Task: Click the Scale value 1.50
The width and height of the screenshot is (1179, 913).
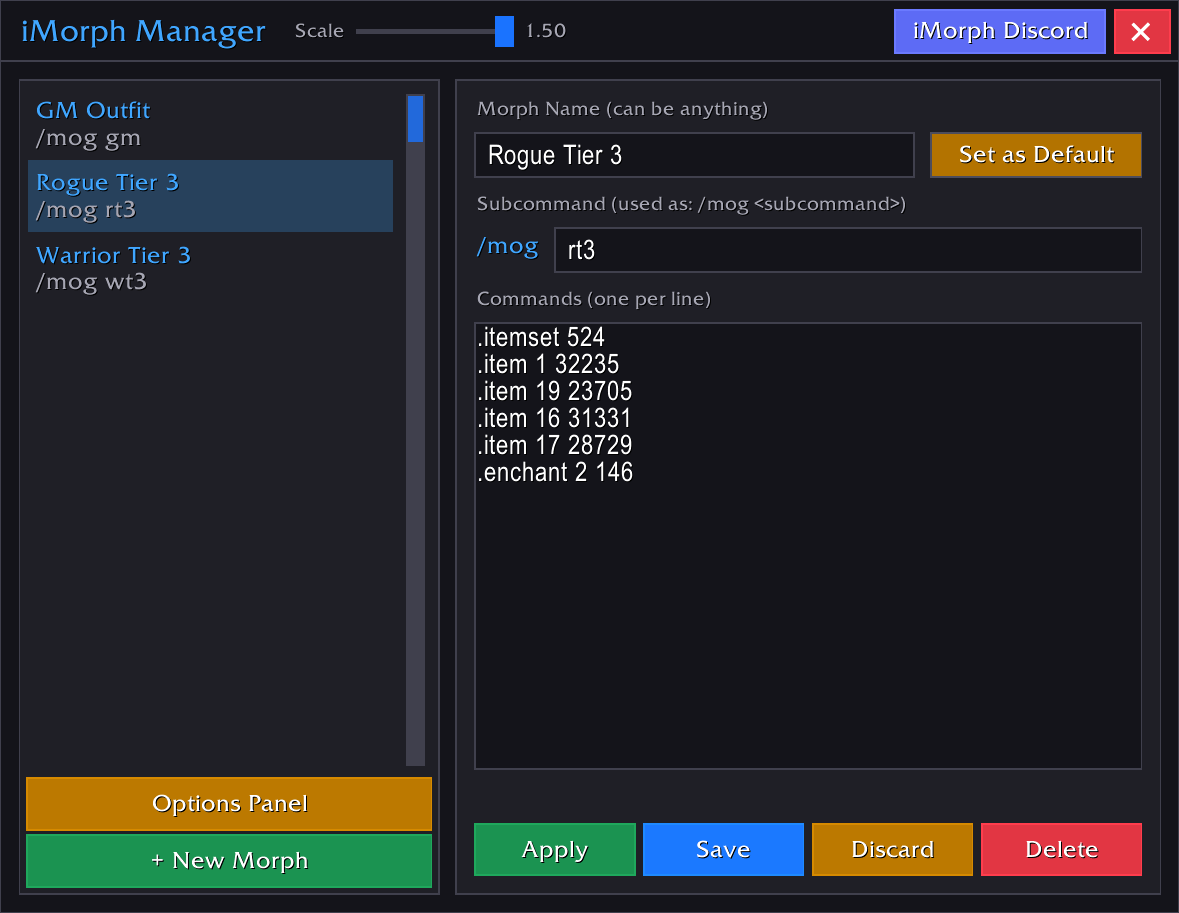Action: (x=546, y=31)
